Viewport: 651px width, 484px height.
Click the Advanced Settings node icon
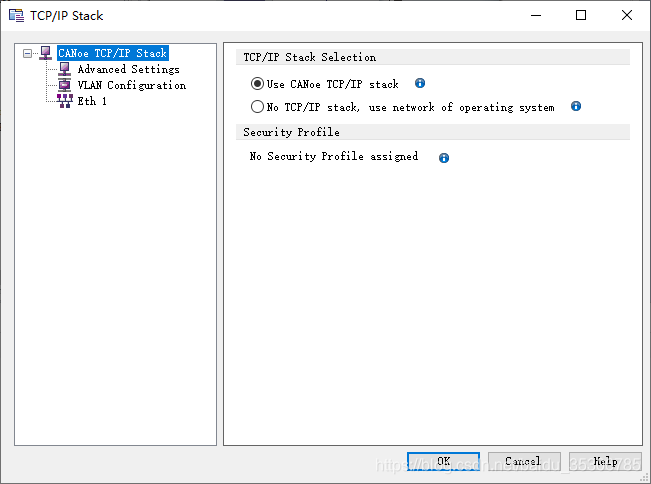(x=64, y=69)
